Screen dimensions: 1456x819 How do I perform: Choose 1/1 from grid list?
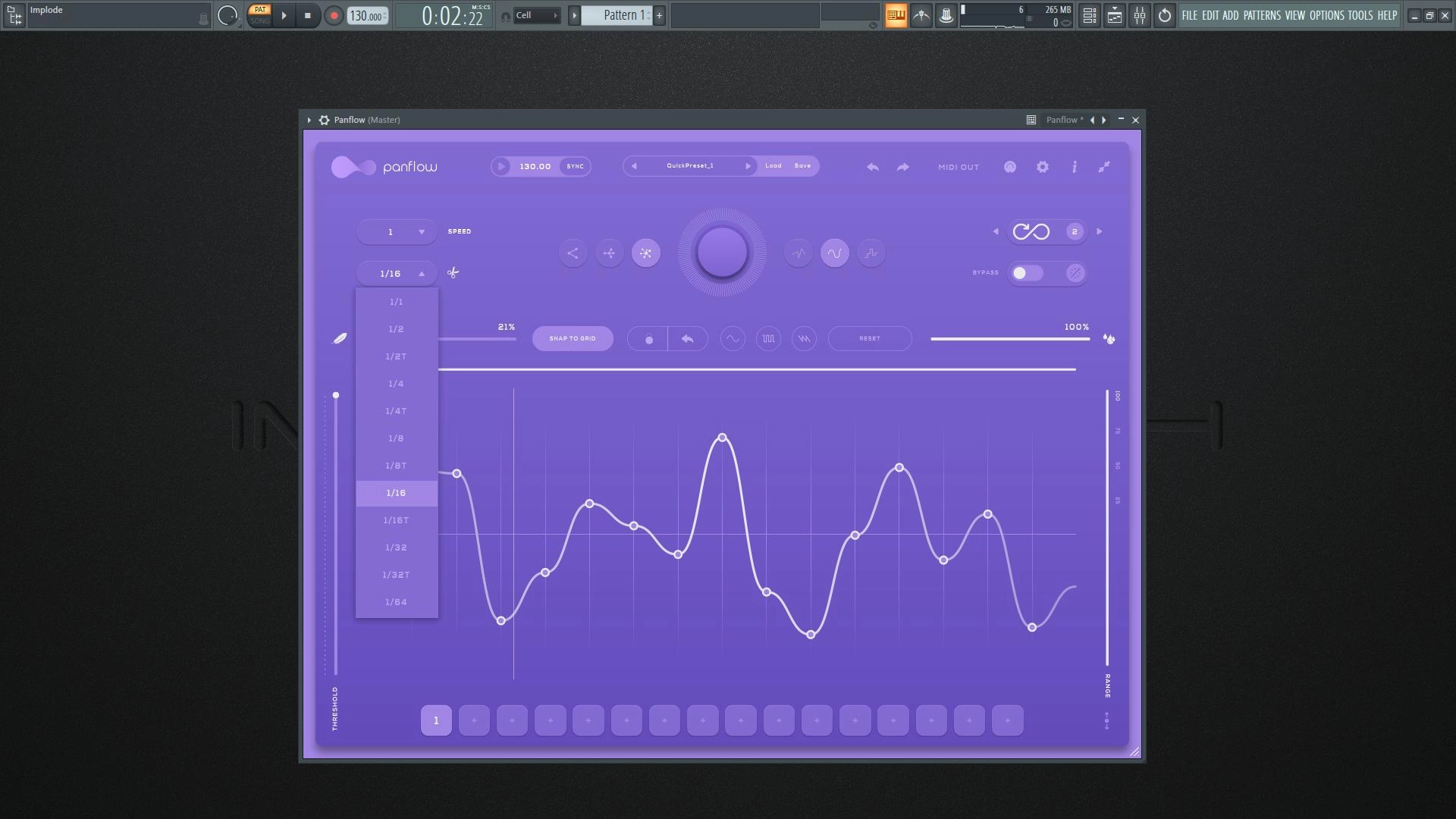point(397,302)
